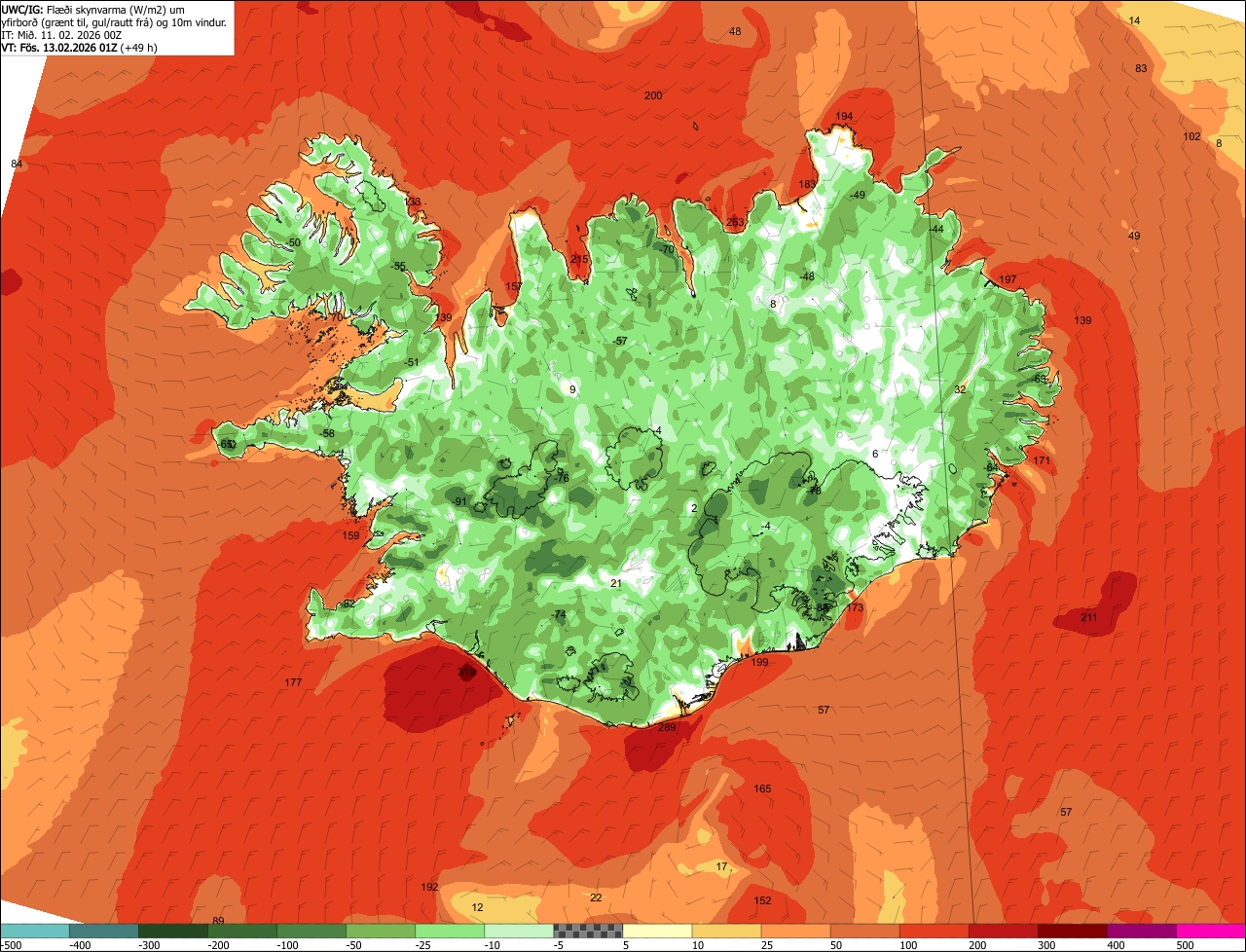The width and height of the screenshot is (1246, 952).
Task: Click the map value '-51' on the map
Action: coord(412,362)
